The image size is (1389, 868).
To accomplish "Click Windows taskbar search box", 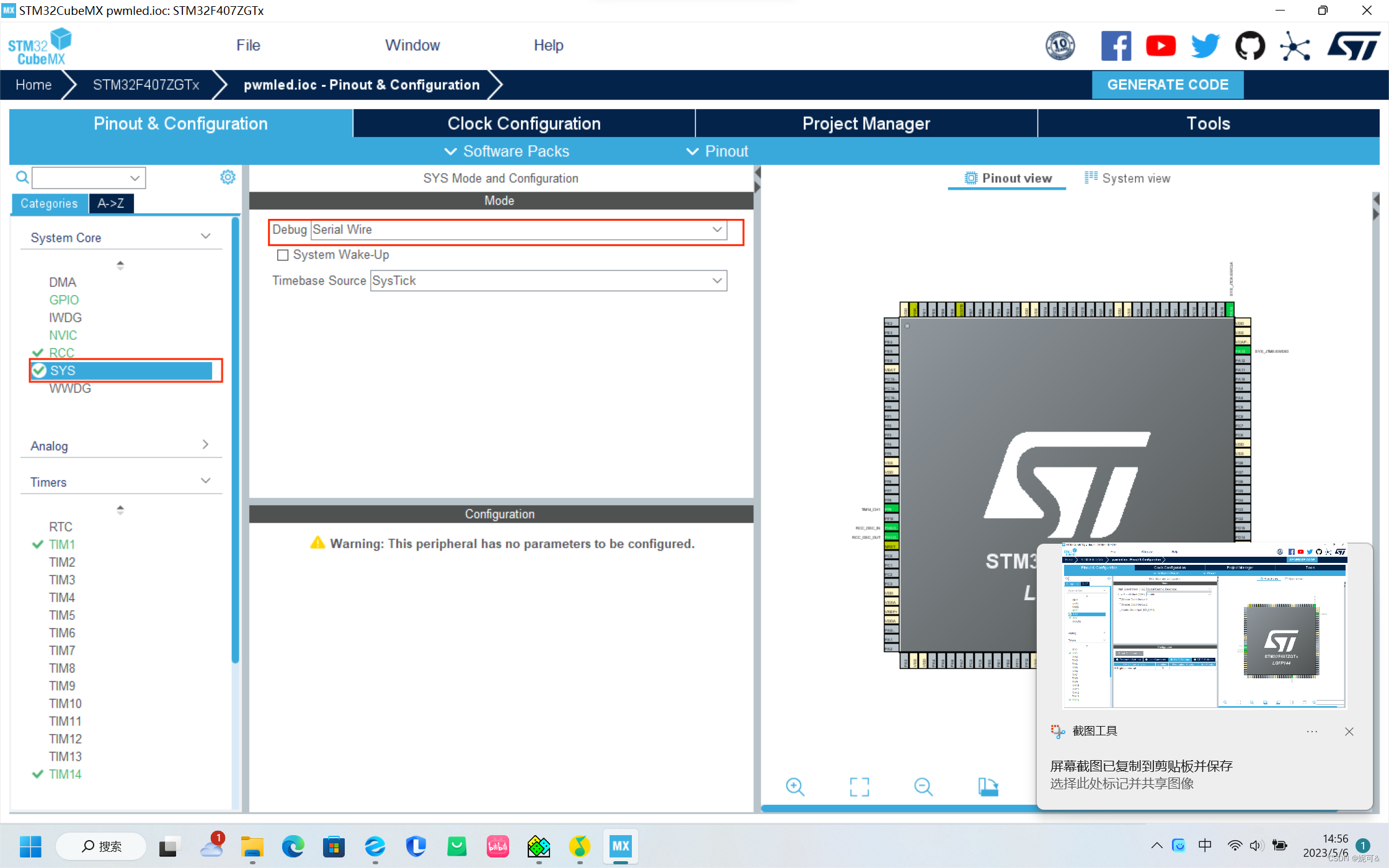I will (x=101, y=846).
